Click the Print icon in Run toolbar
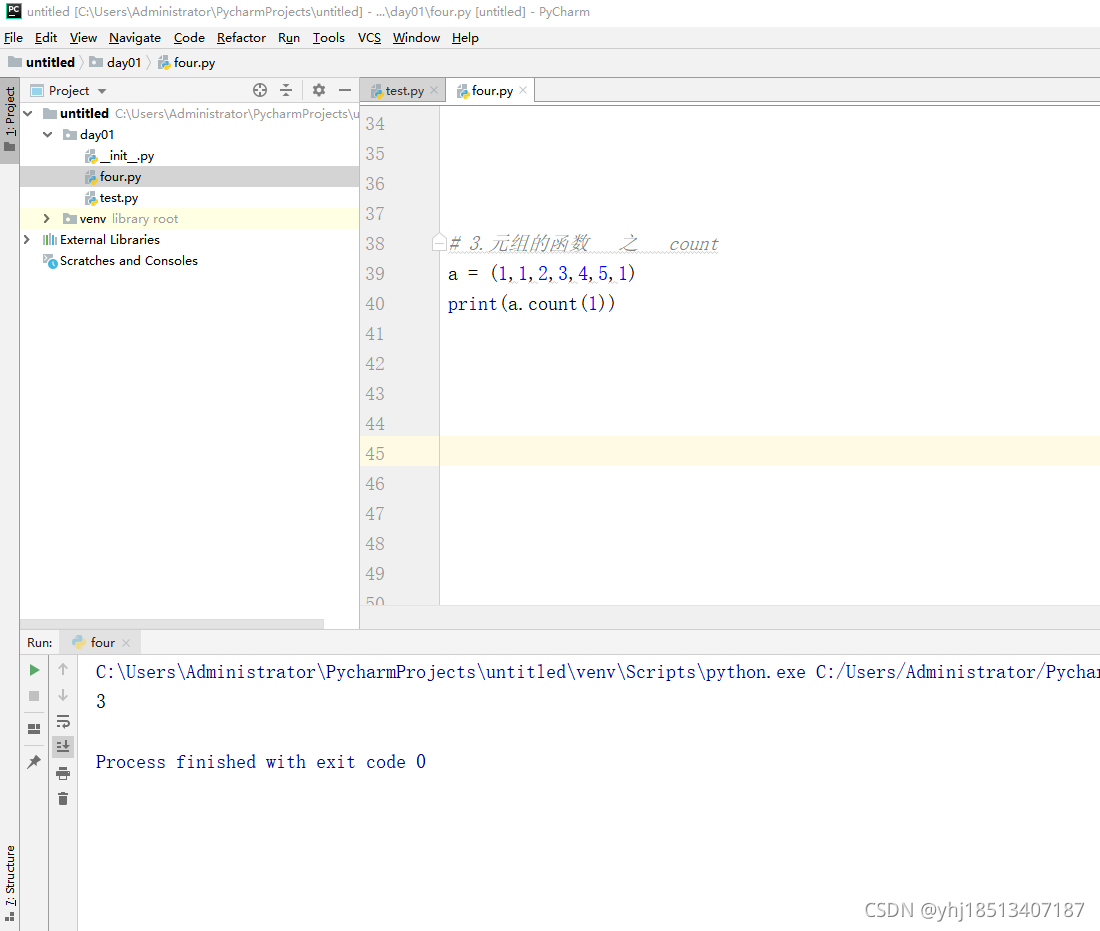The image size is (1100, 931). tap(63, 773)
